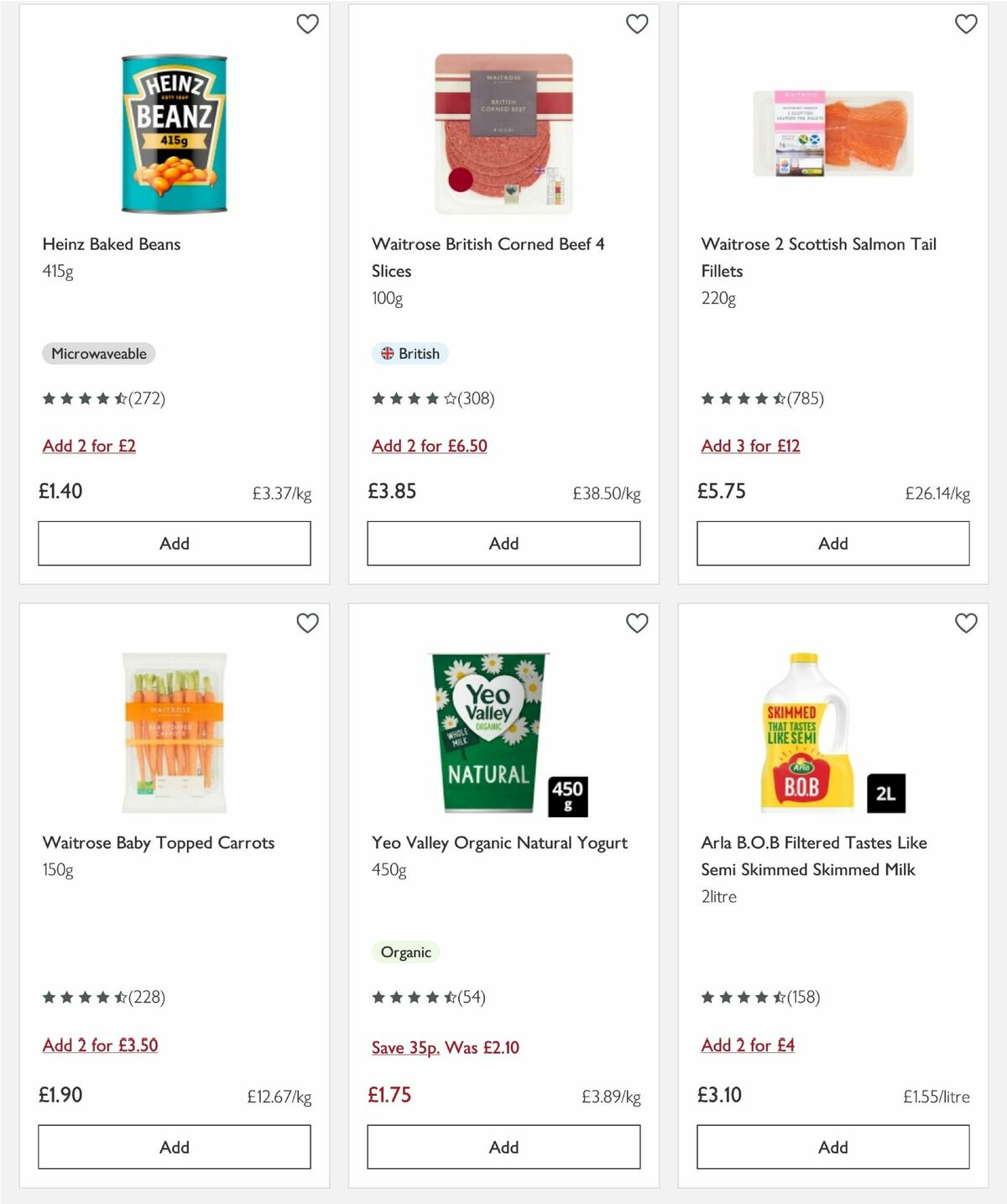
Task: Open the 'Add 3 for £12' salmon offer
Action: pos(750,446)
